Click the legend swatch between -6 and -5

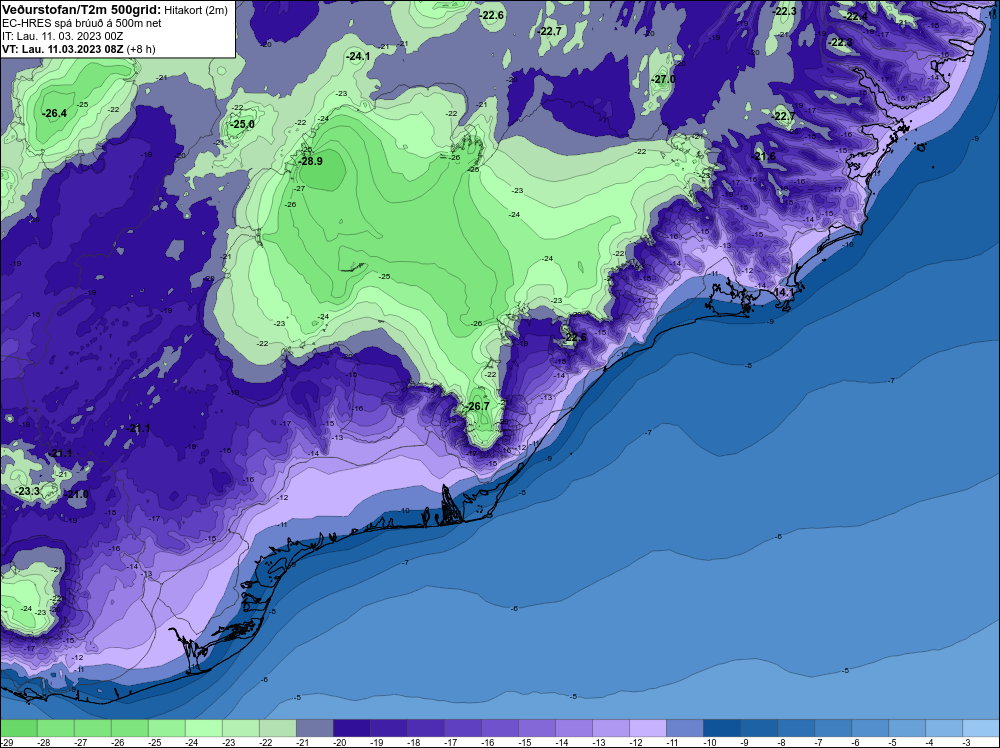coord(870,728)
